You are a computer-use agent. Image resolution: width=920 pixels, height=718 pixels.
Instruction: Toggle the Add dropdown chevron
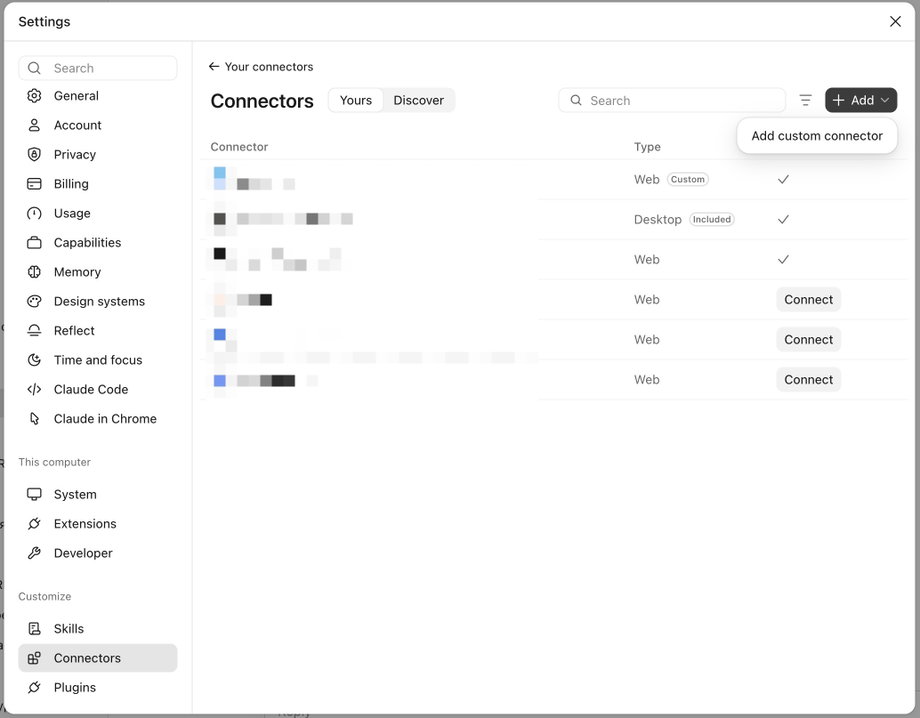click(x=885, y=100)
